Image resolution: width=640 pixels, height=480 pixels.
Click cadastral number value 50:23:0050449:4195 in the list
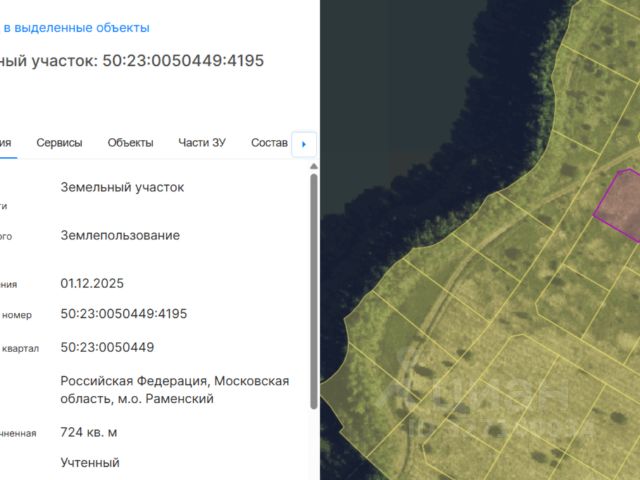pos(124,314)
